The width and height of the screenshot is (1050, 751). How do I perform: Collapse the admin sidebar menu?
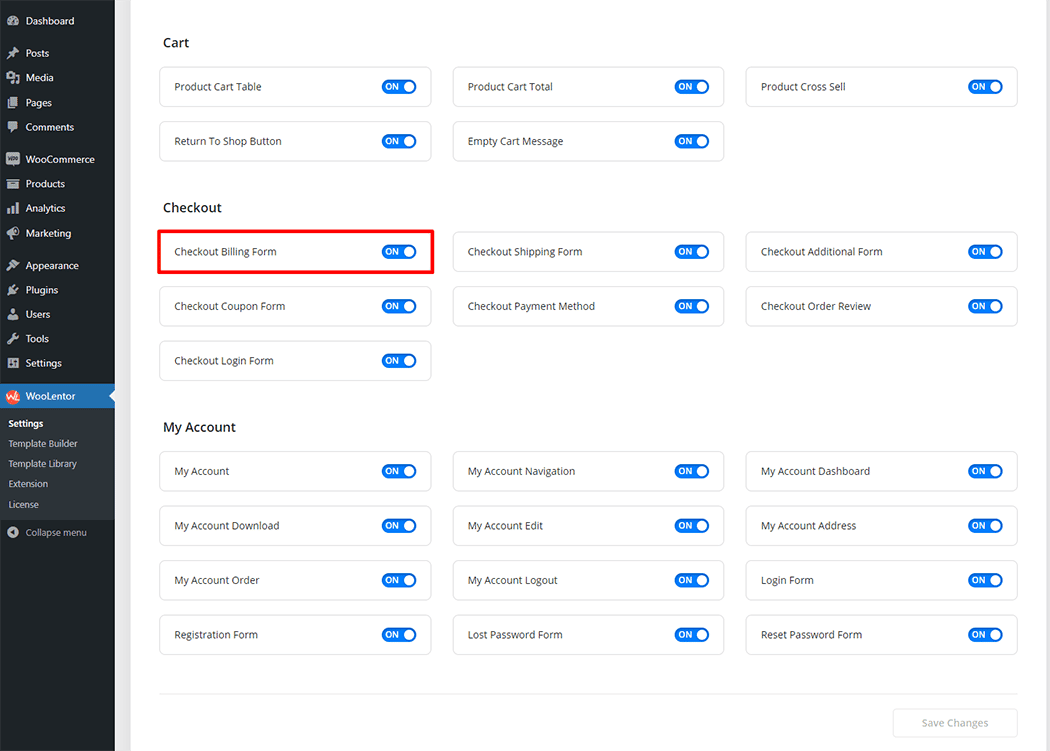[x=47, y=533]
